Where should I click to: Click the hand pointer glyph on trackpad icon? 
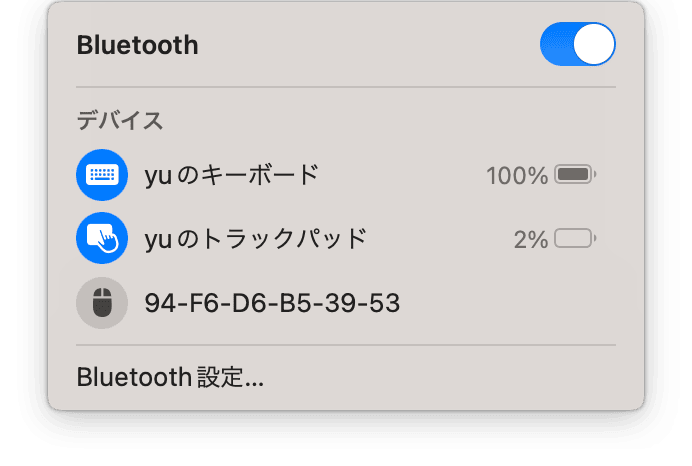click(x=109, y=242)
